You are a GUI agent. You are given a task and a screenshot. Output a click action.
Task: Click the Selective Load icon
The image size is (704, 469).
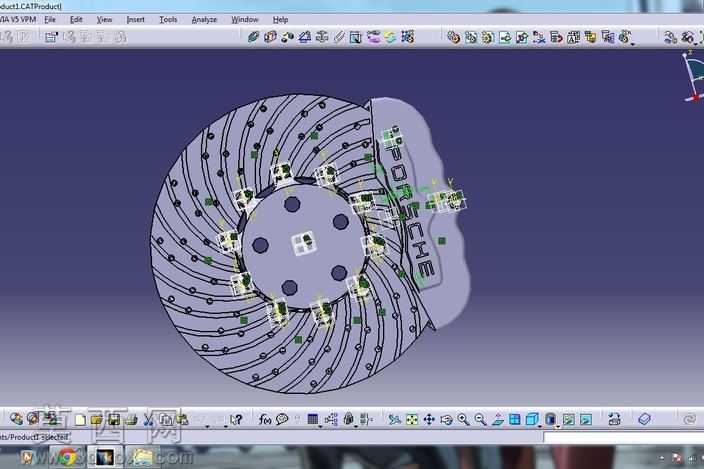(590, 37)
